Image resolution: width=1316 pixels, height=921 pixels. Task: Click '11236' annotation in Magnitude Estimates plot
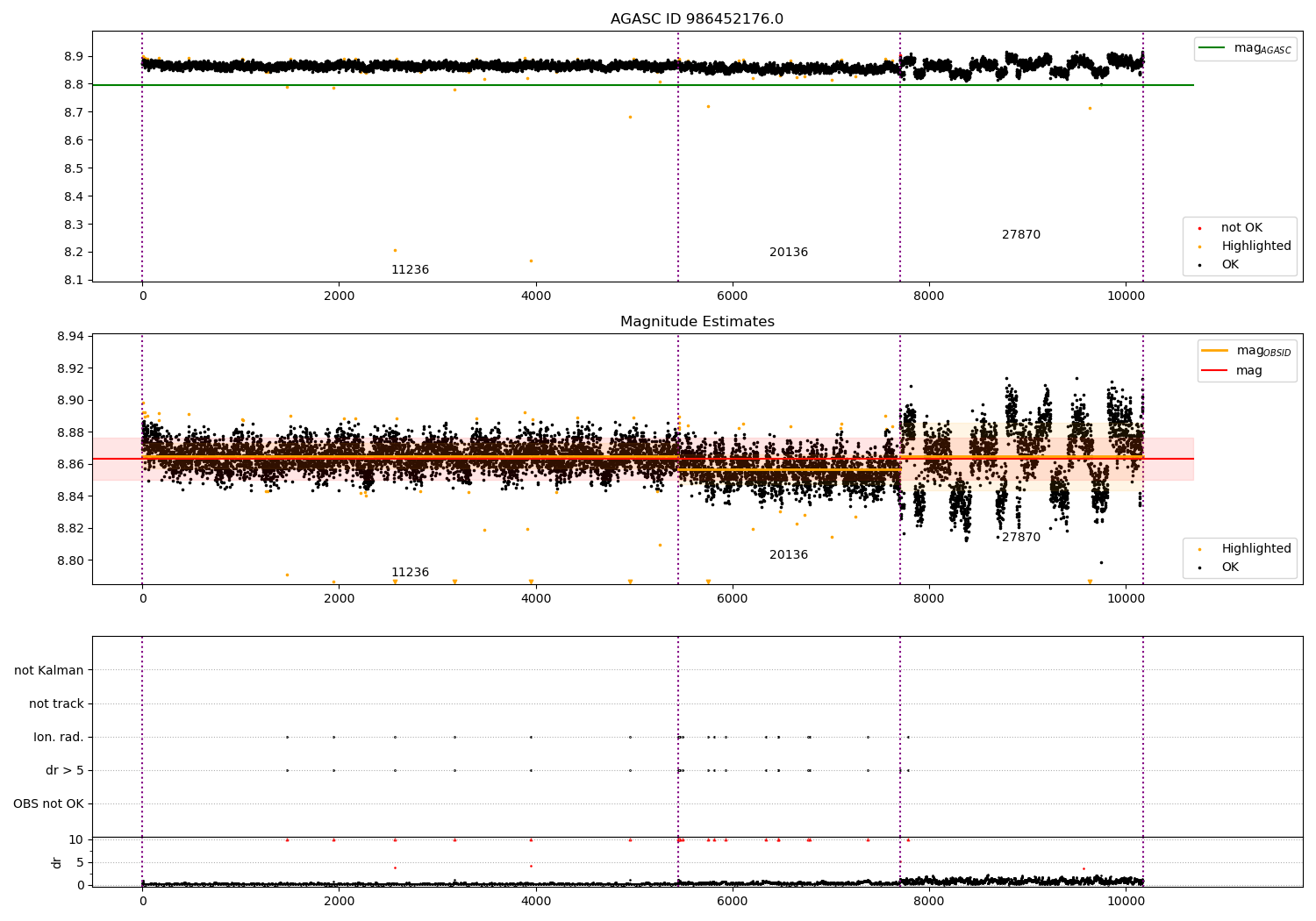click(x=410, y=573)
